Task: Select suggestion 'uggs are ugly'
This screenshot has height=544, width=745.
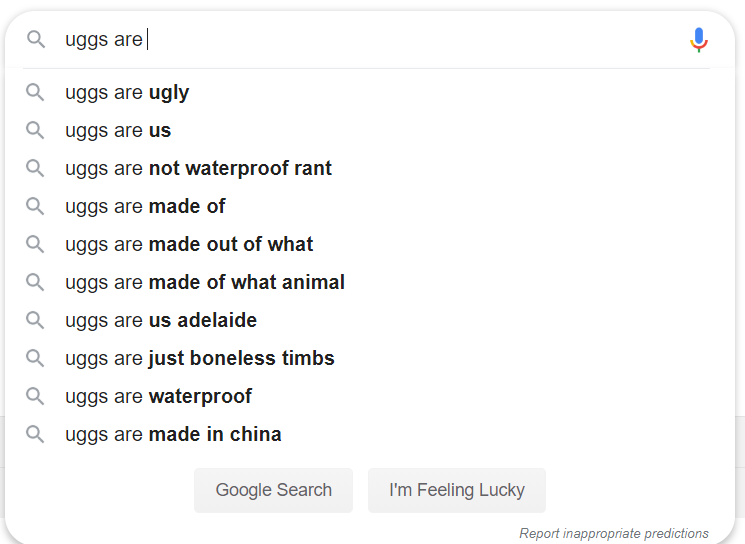Action: pos(127,93)
